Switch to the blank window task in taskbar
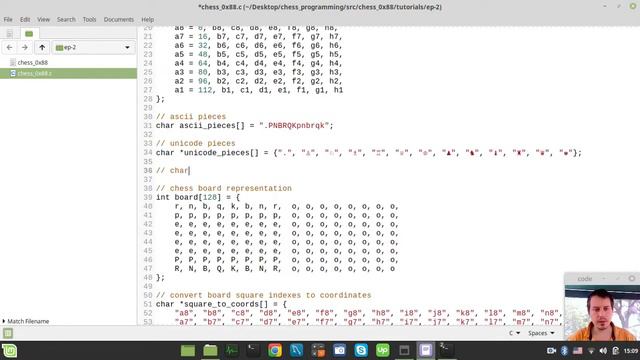 [x=404, y=351]
